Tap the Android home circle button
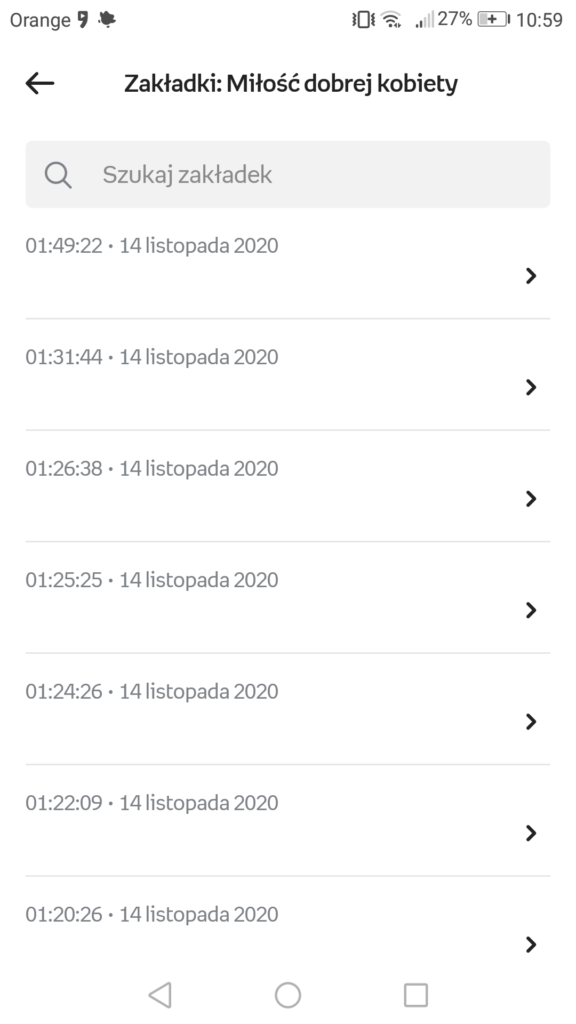This screenshot has height=1024, width=576. (x=288, y=994)
